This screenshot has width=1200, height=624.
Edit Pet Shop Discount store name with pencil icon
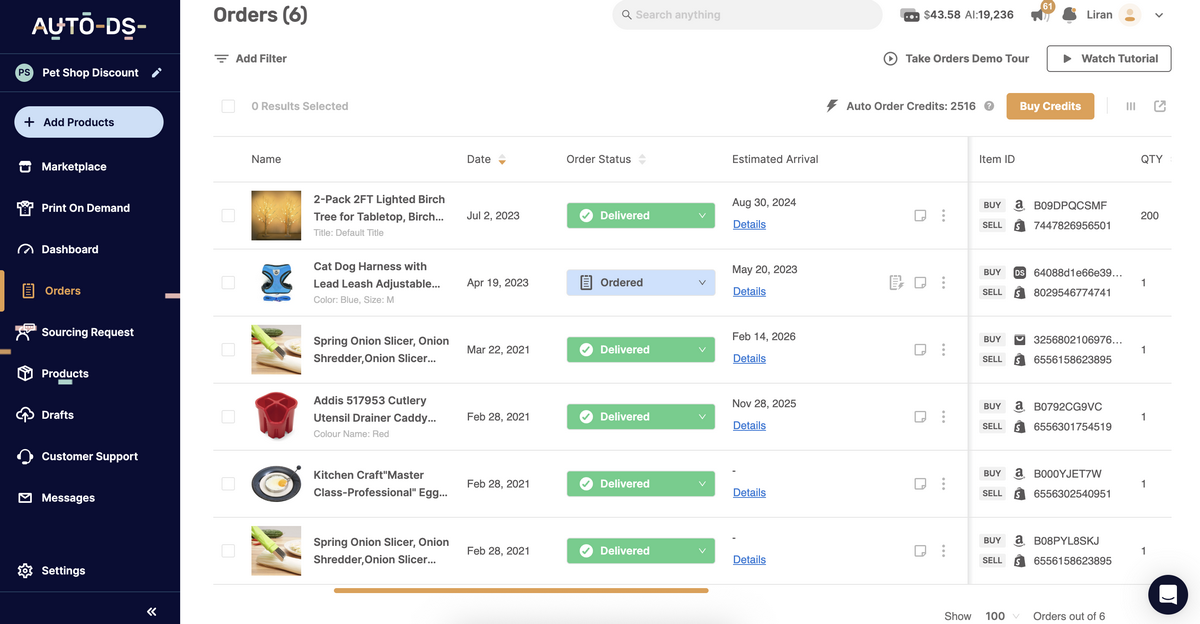click(156, 72)
